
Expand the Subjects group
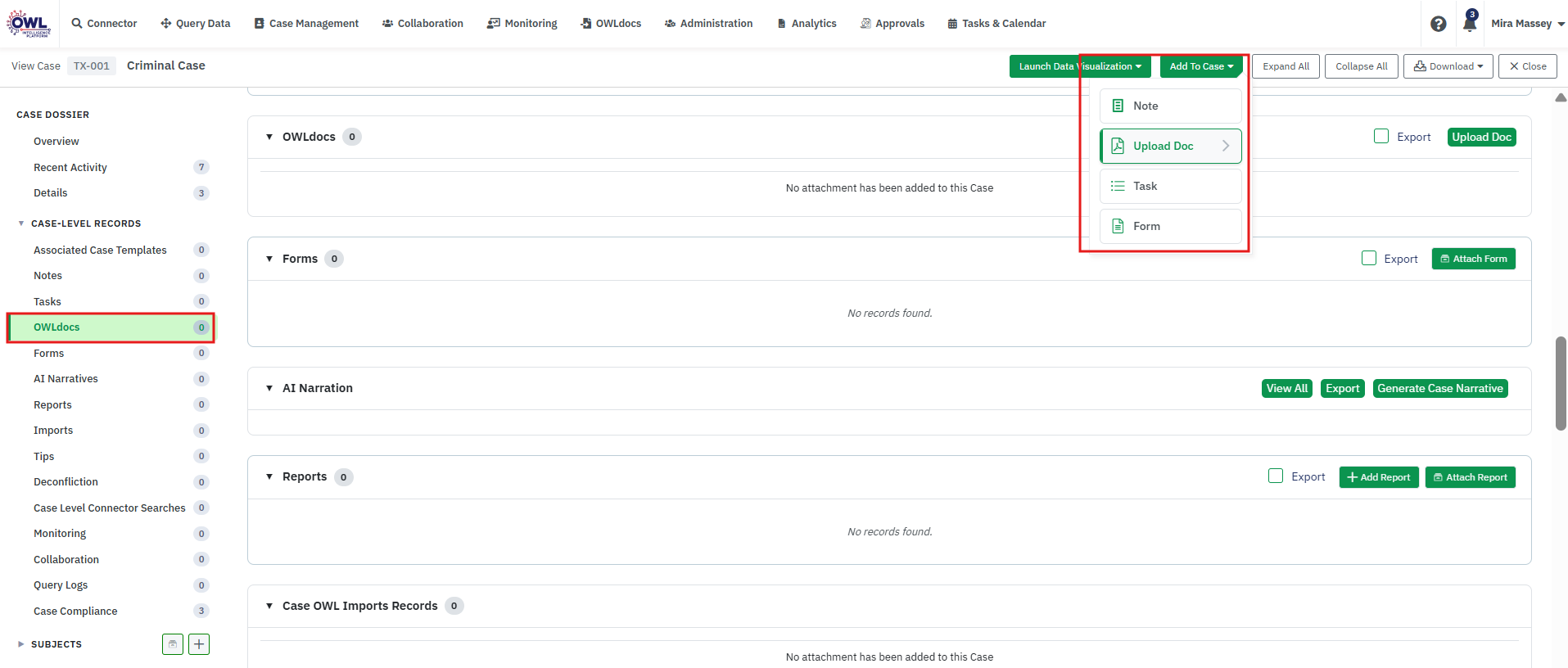click(x=21, y=644)
